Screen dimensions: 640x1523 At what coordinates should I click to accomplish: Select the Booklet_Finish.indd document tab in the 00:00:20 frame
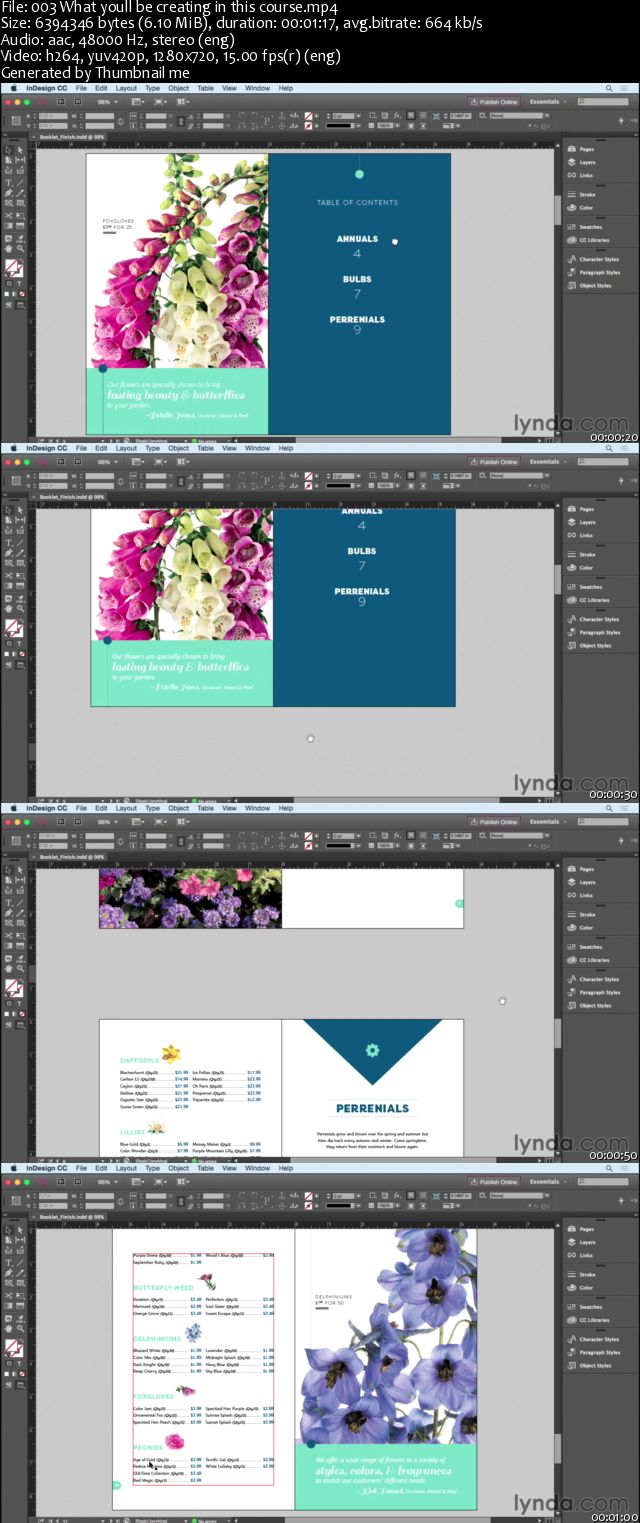(73, 136)
